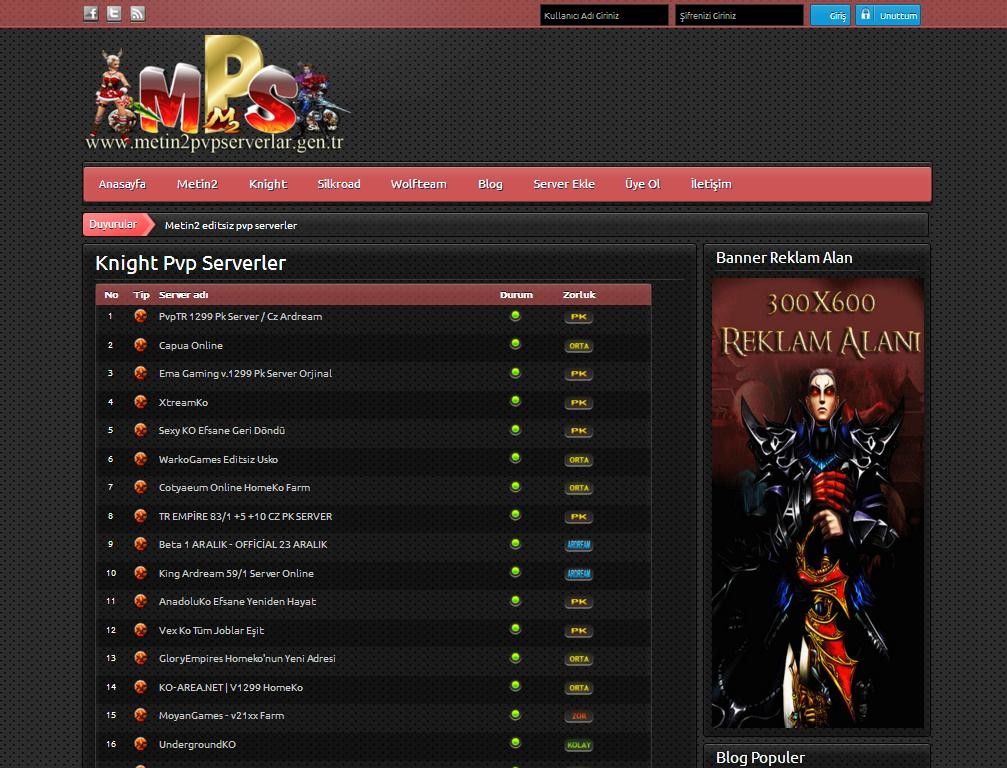Click Knight type icon for PvpTR 1299
Viewport: 1007px width, 768px height.
(x=141, y=316)
